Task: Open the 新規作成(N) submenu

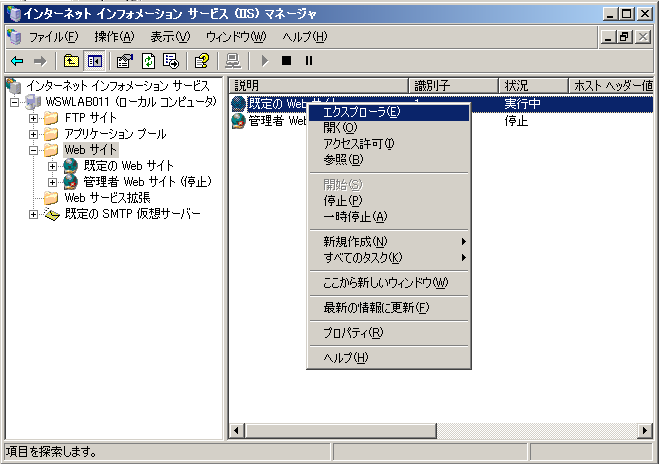Action: (x=355, y=242)
